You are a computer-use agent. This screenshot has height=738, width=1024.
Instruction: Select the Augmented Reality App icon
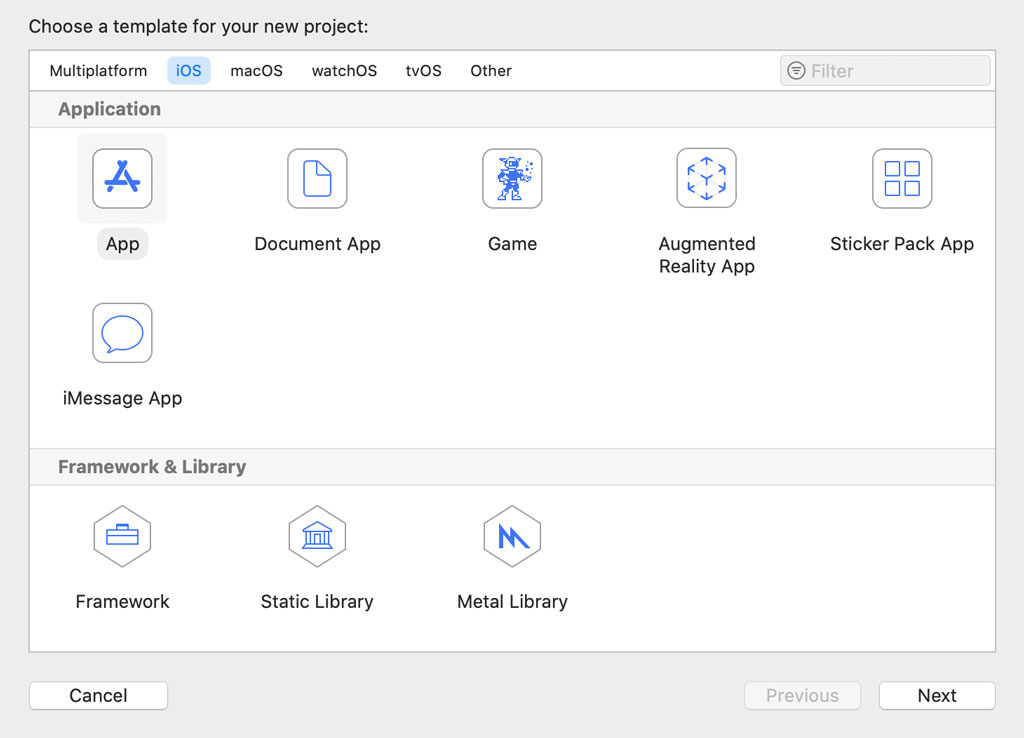(x=707, y=178)
